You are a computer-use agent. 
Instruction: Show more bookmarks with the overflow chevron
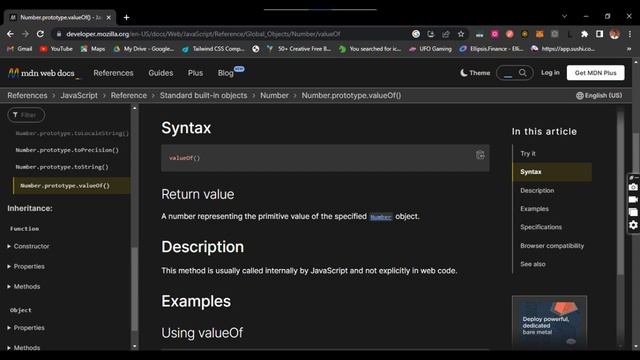pyautogui.click(x=629, y=49)
